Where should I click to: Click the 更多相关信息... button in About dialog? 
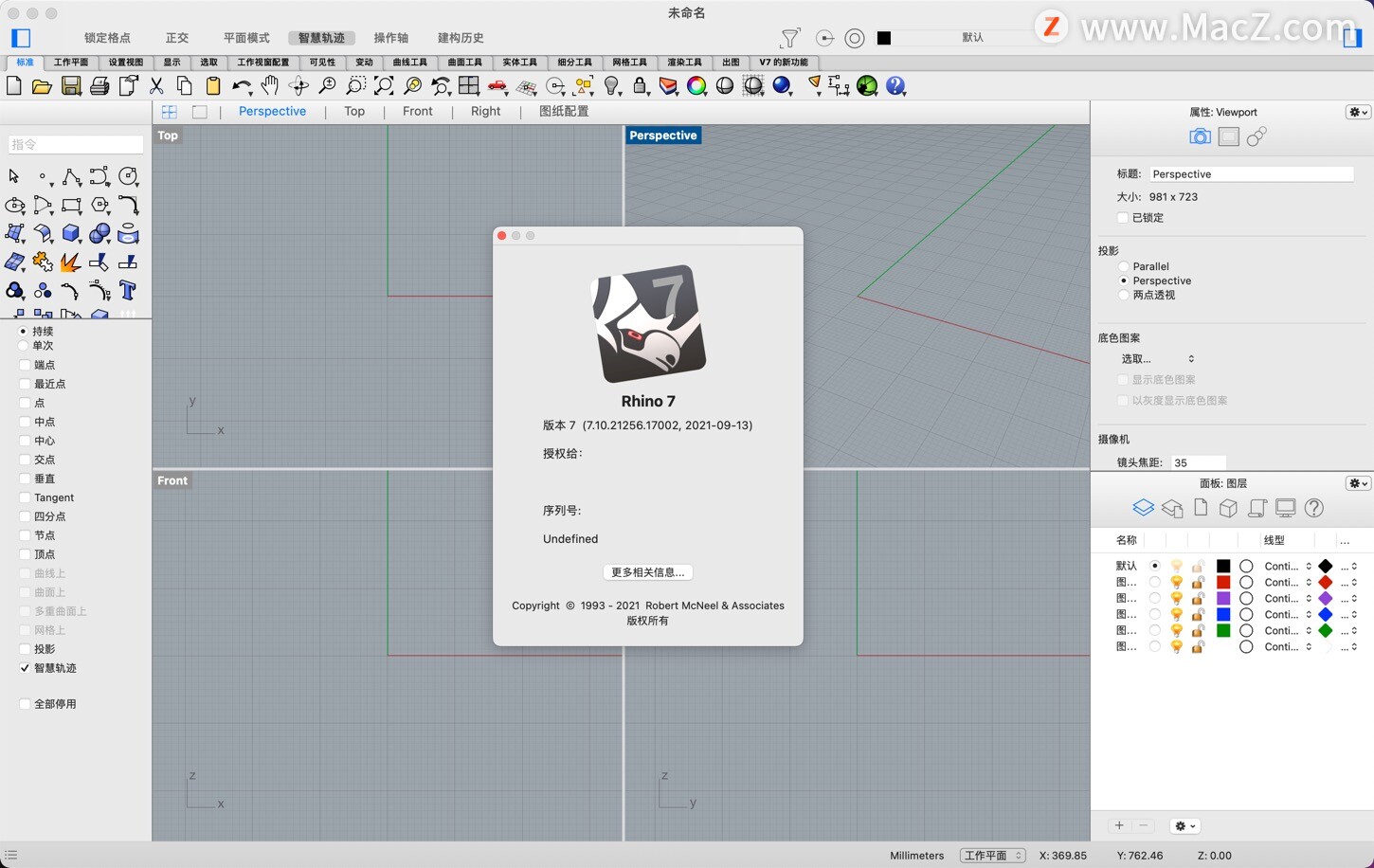[x=648, y=572]
